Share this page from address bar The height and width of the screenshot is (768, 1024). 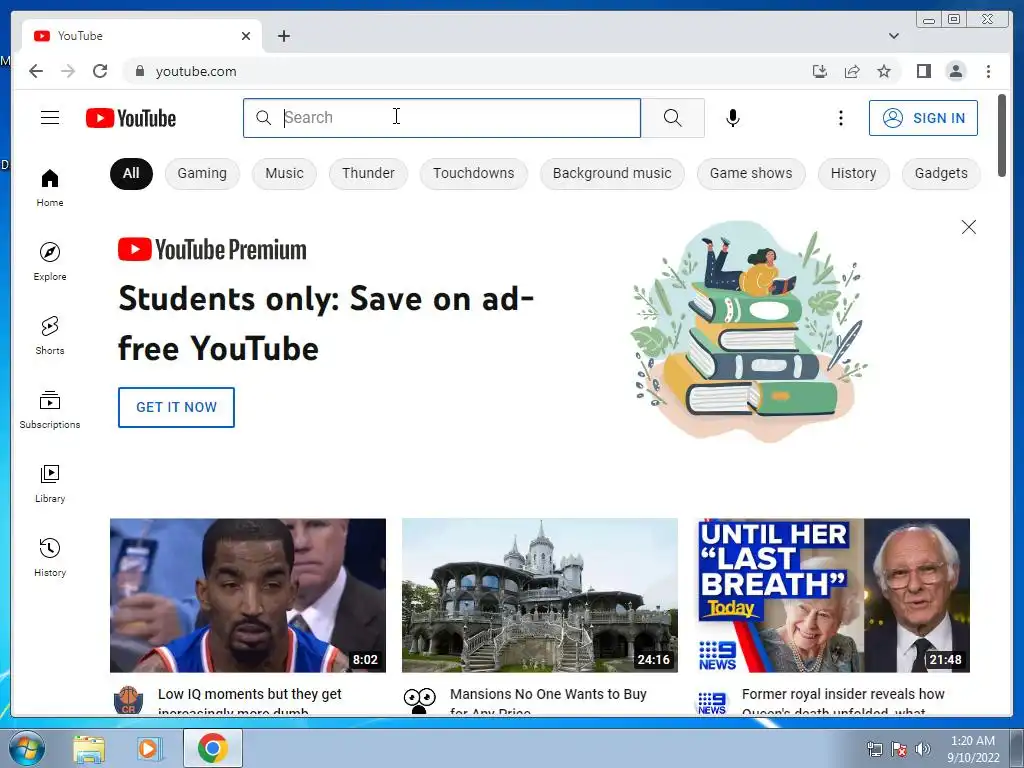[852, 71]
